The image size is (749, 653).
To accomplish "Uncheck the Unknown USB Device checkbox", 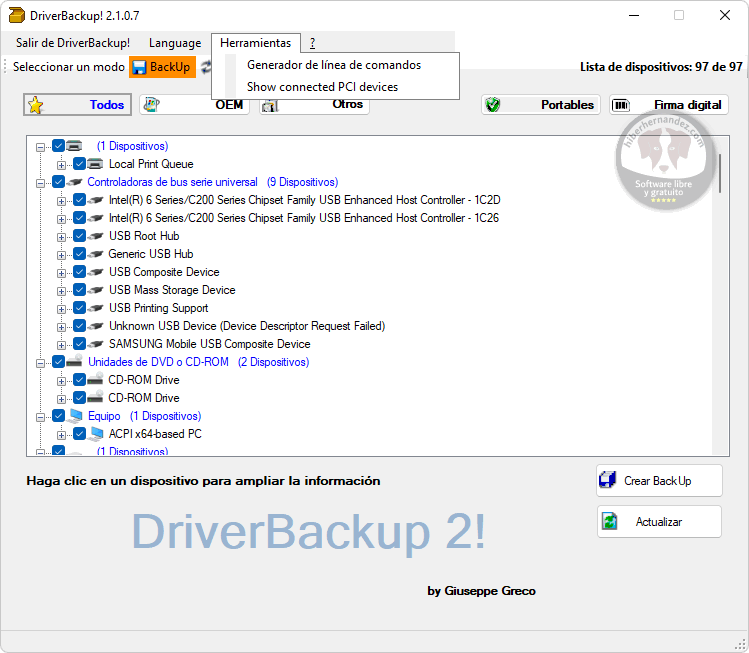I will [79, 326].
